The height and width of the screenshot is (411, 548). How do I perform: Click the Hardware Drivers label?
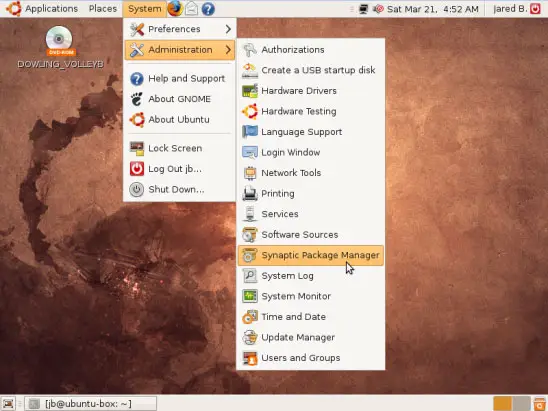(299, 91)
